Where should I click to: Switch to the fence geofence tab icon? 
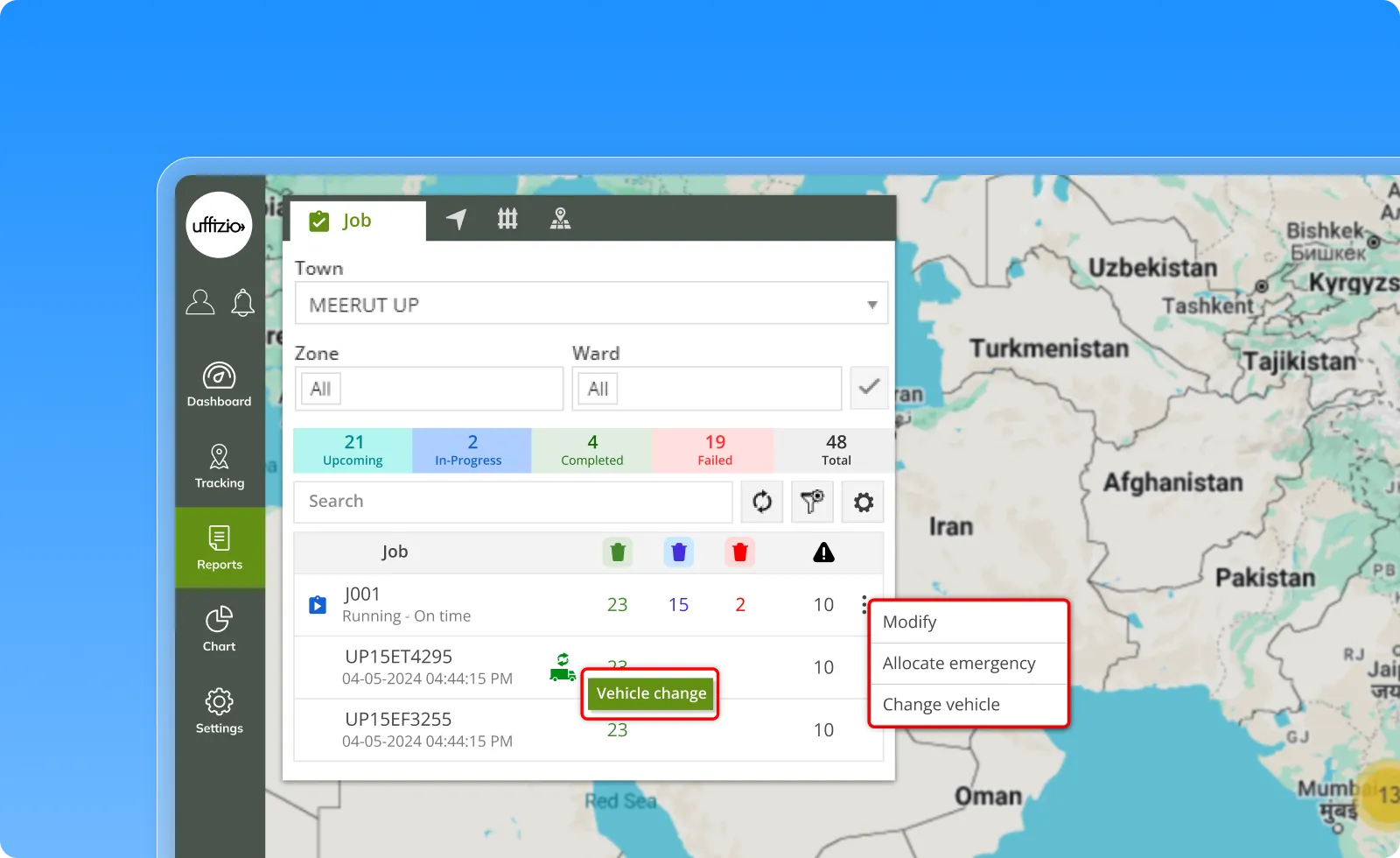tap(507, 220)
